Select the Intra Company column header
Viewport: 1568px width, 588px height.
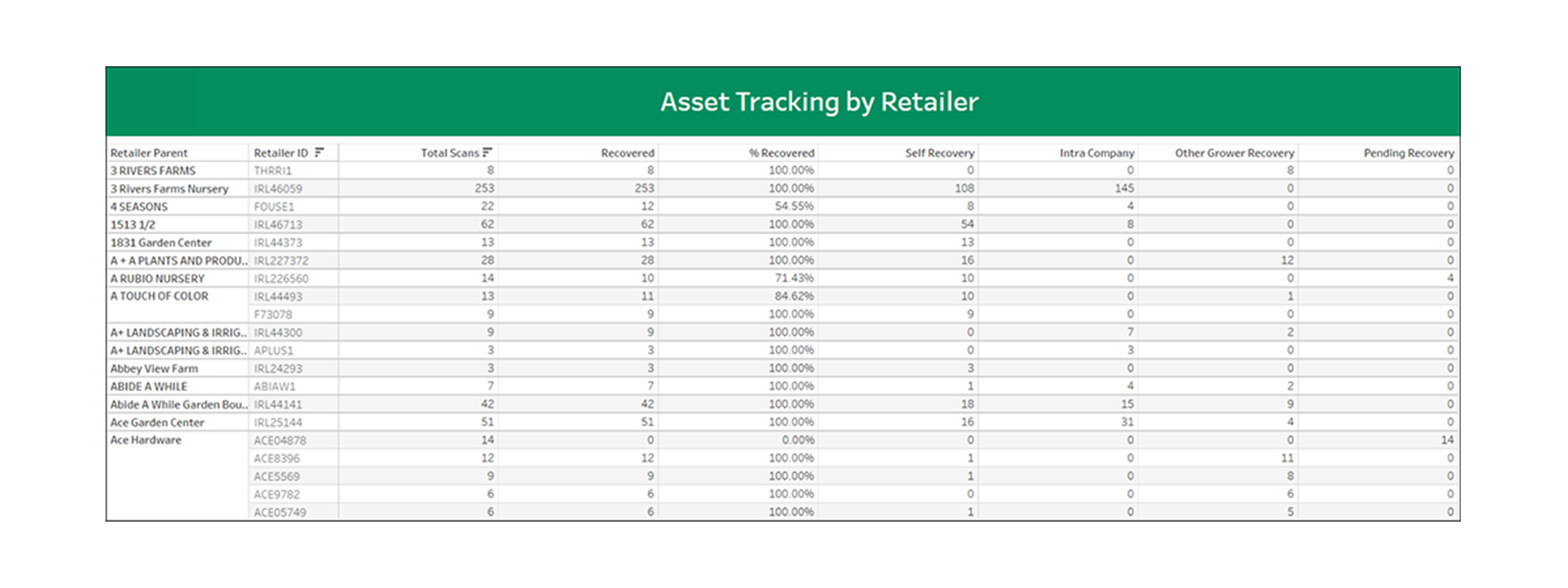click(x=1097, y=153)
